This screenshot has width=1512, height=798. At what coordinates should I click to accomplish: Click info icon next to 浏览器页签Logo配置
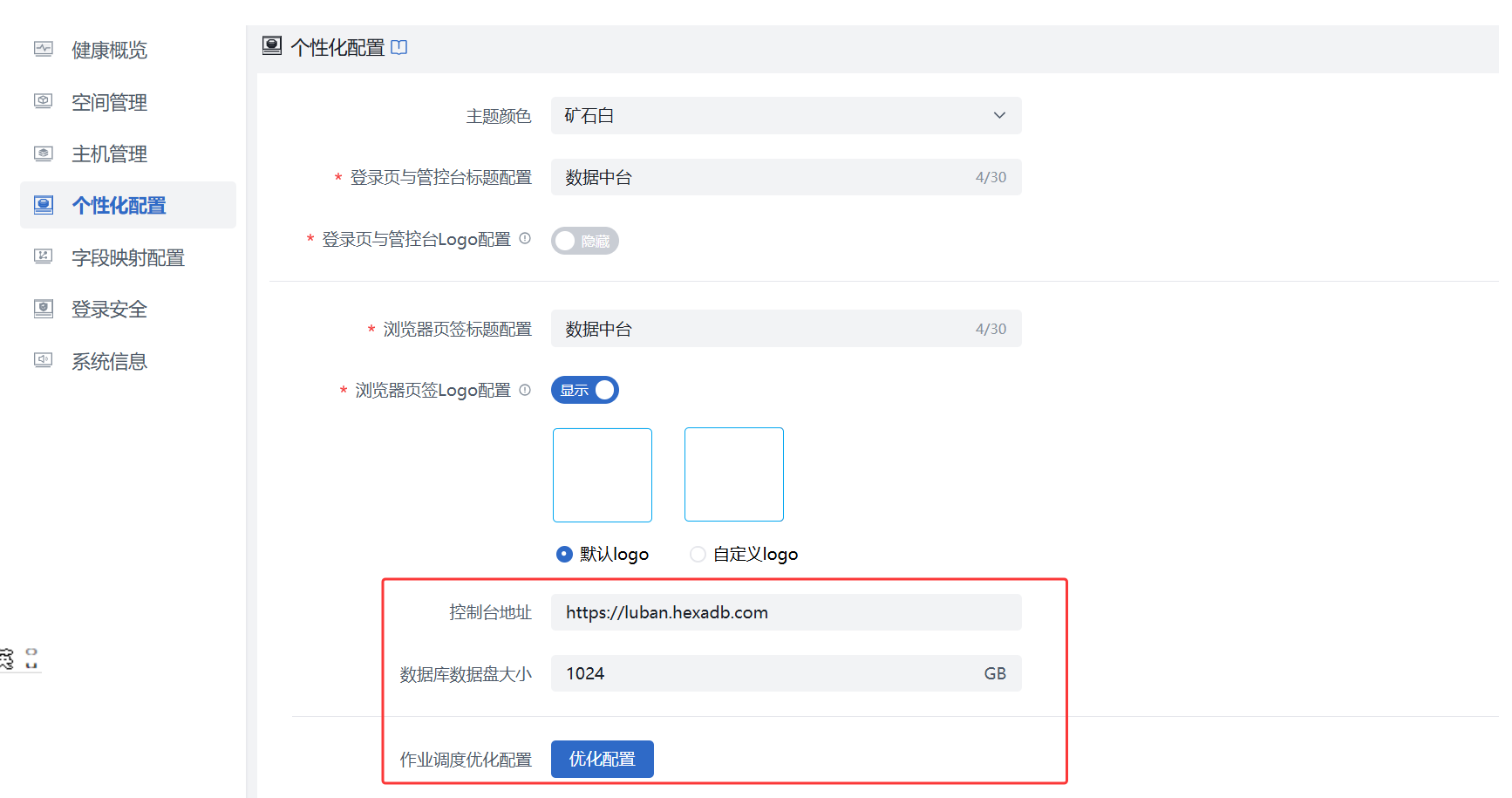tap(525, 390)
